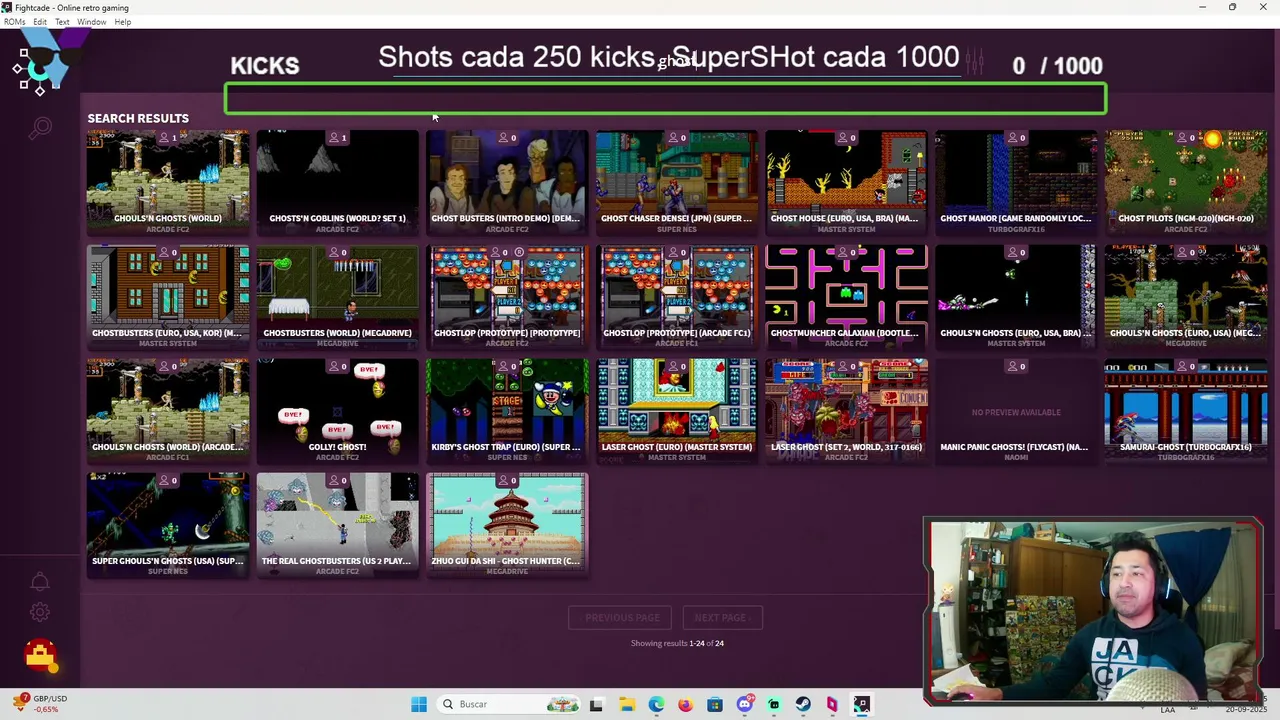This screenshot has height=720, width=1280.
Task: Select Samurai-Ghost TurboGrafx16 game
Action: point(1185,411)
